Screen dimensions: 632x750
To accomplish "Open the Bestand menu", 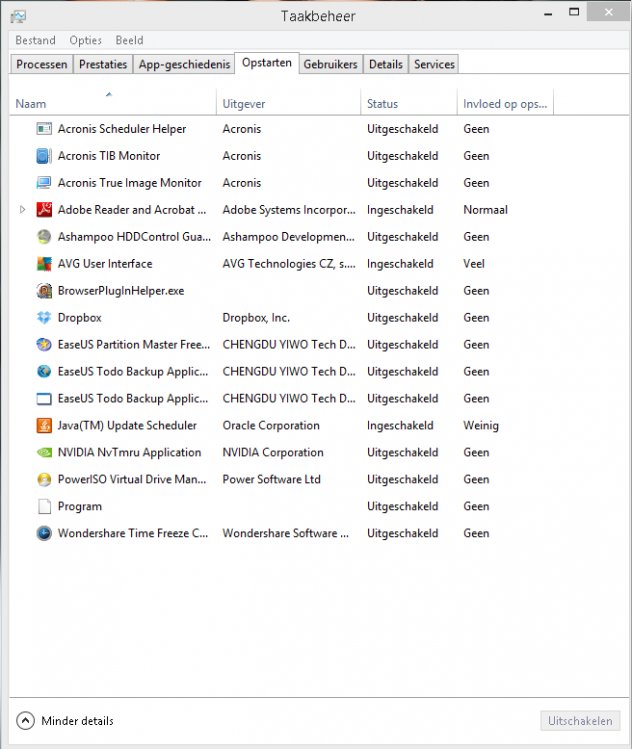I will click(35, 41).
